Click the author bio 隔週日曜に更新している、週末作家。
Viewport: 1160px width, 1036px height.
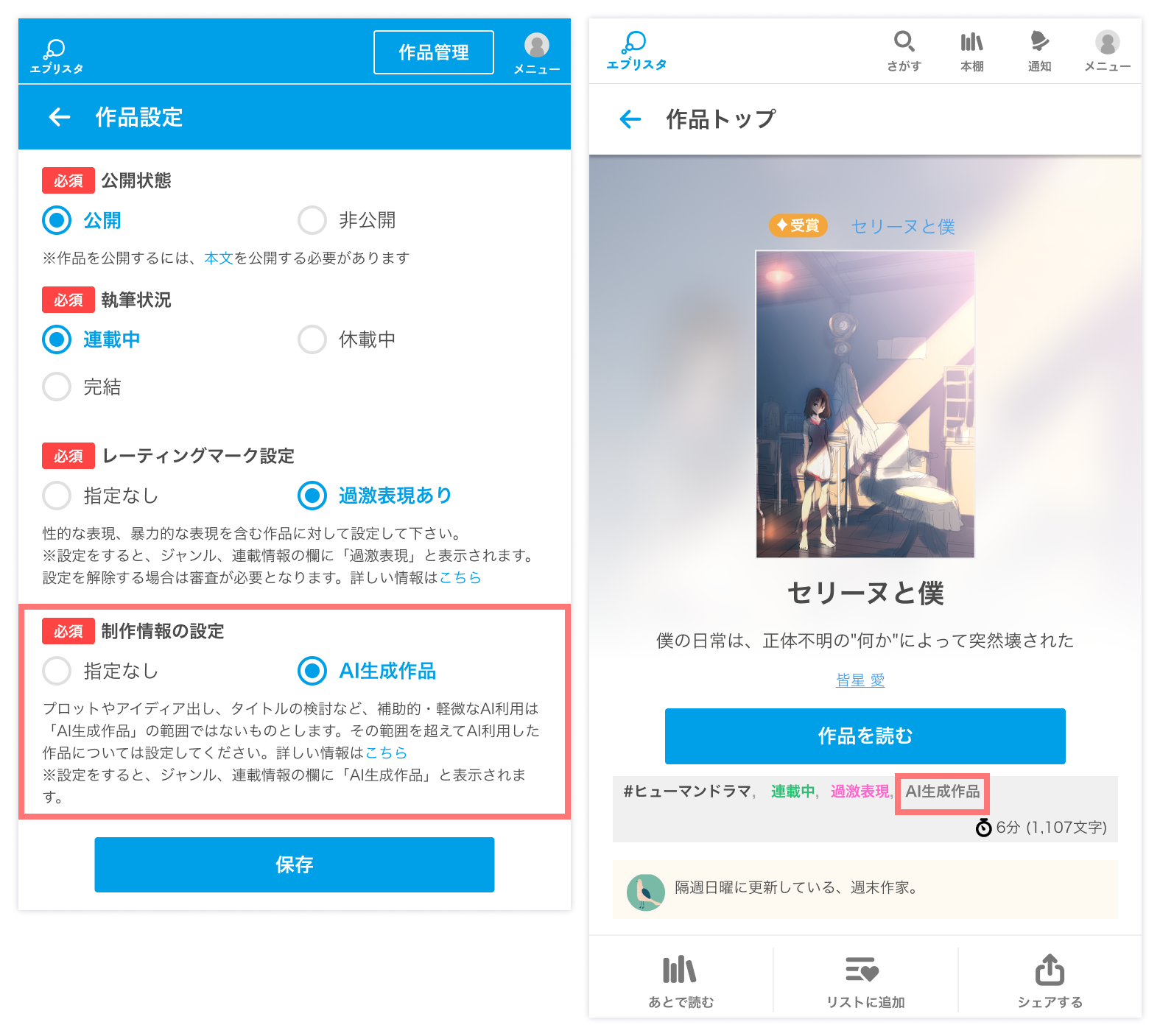(798, 887)
